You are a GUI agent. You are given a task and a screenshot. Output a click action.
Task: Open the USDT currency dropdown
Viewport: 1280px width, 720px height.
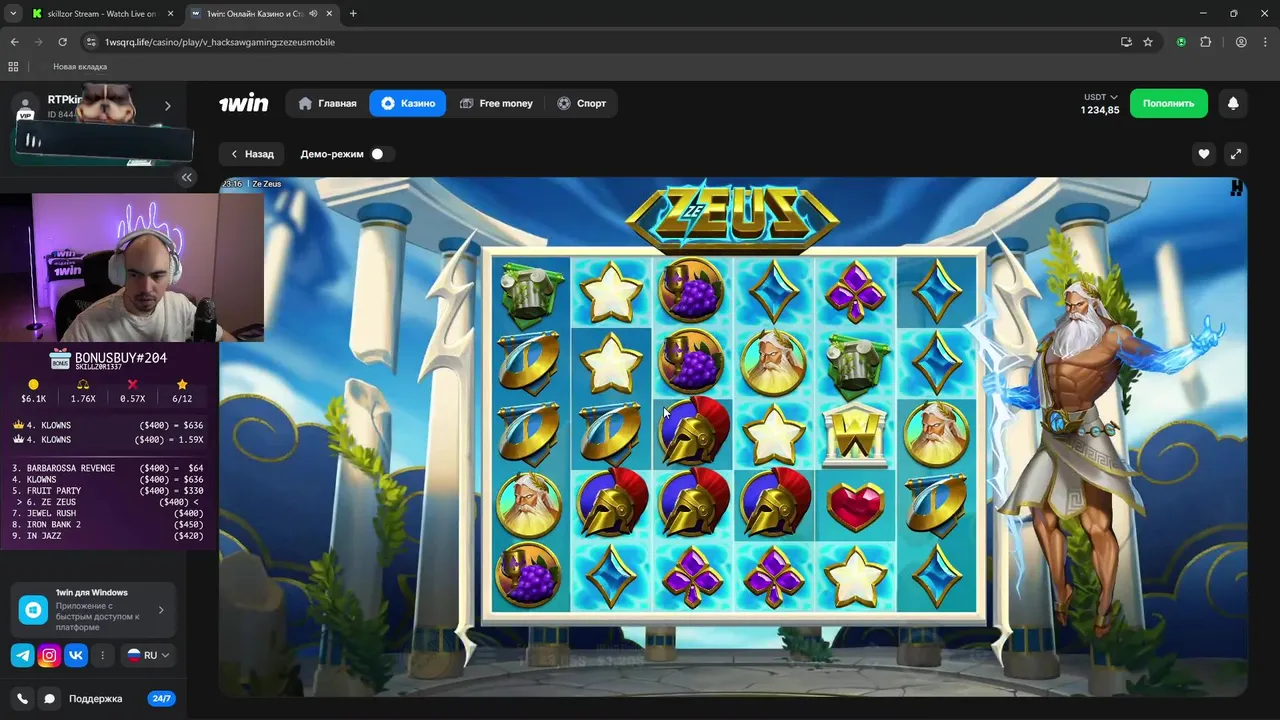(x=1100, y=97)
